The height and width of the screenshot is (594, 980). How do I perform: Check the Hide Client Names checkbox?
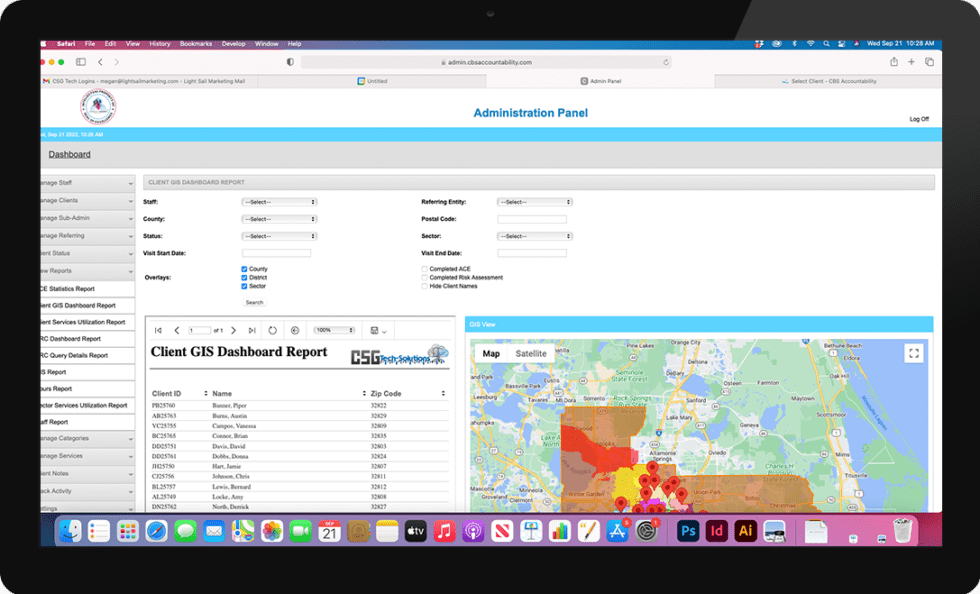[x=424, y=286]
